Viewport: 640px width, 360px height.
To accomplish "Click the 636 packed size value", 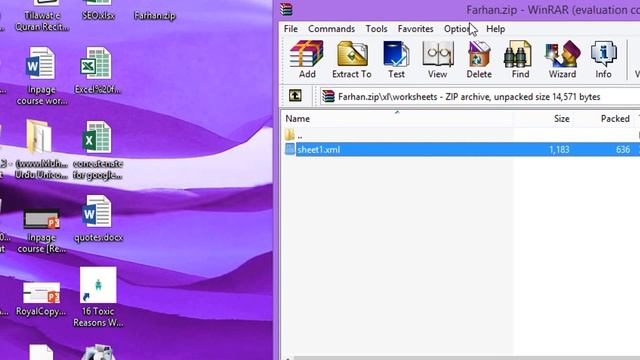I will (623, 150).
